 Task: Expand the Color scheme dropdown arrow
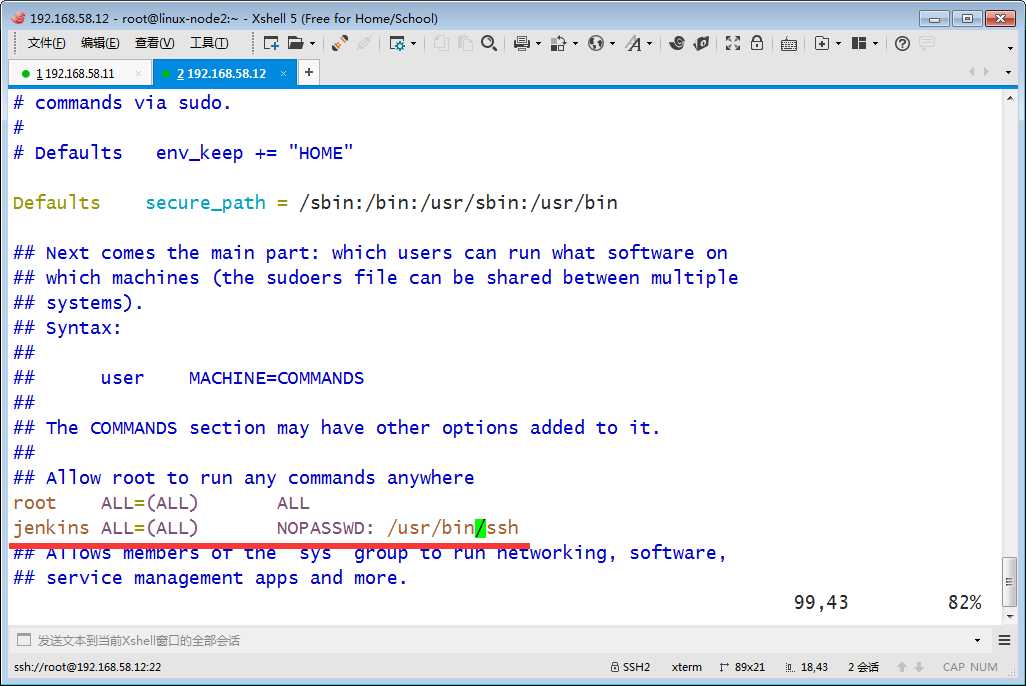(x=575, y=44)
